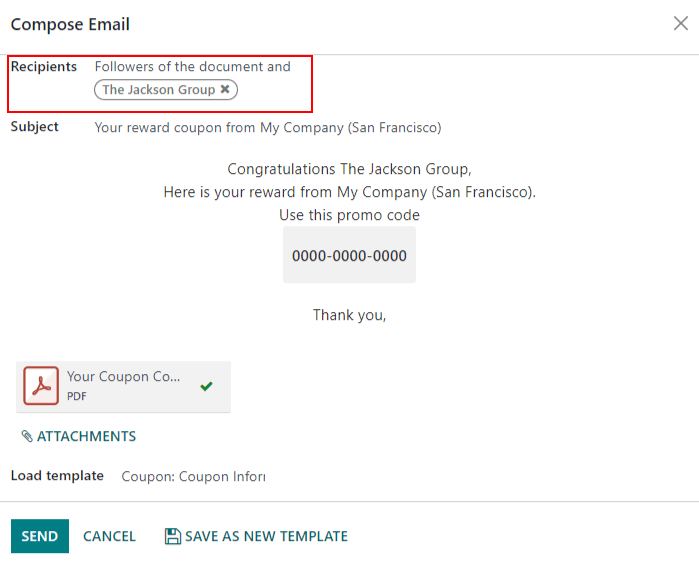The width and height of the screenshot is (699, 562).
Task: Click the "Thank you," text in body
Action: 349,315
